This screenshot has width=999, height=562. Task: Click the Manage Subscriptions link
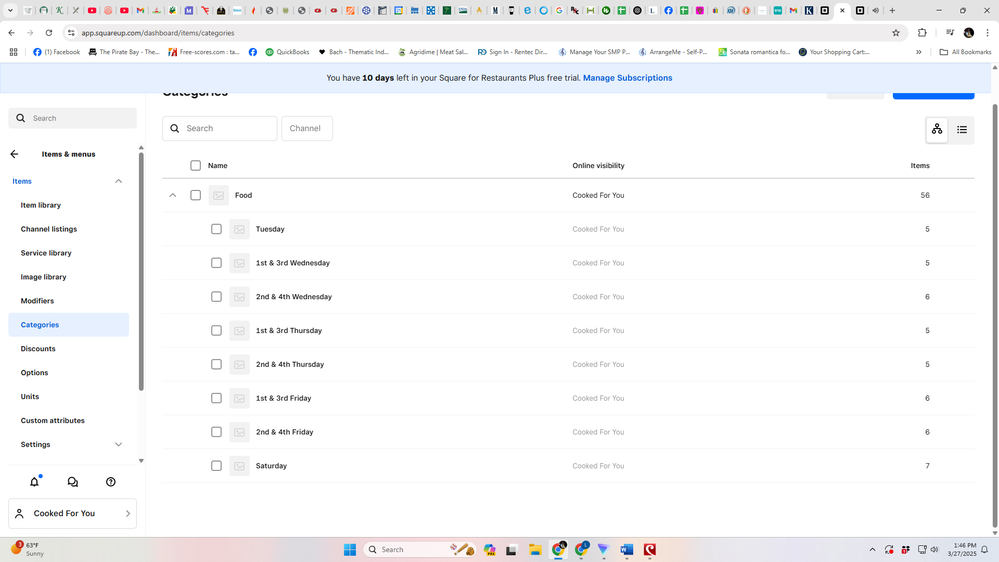click(x=627, y=78)
